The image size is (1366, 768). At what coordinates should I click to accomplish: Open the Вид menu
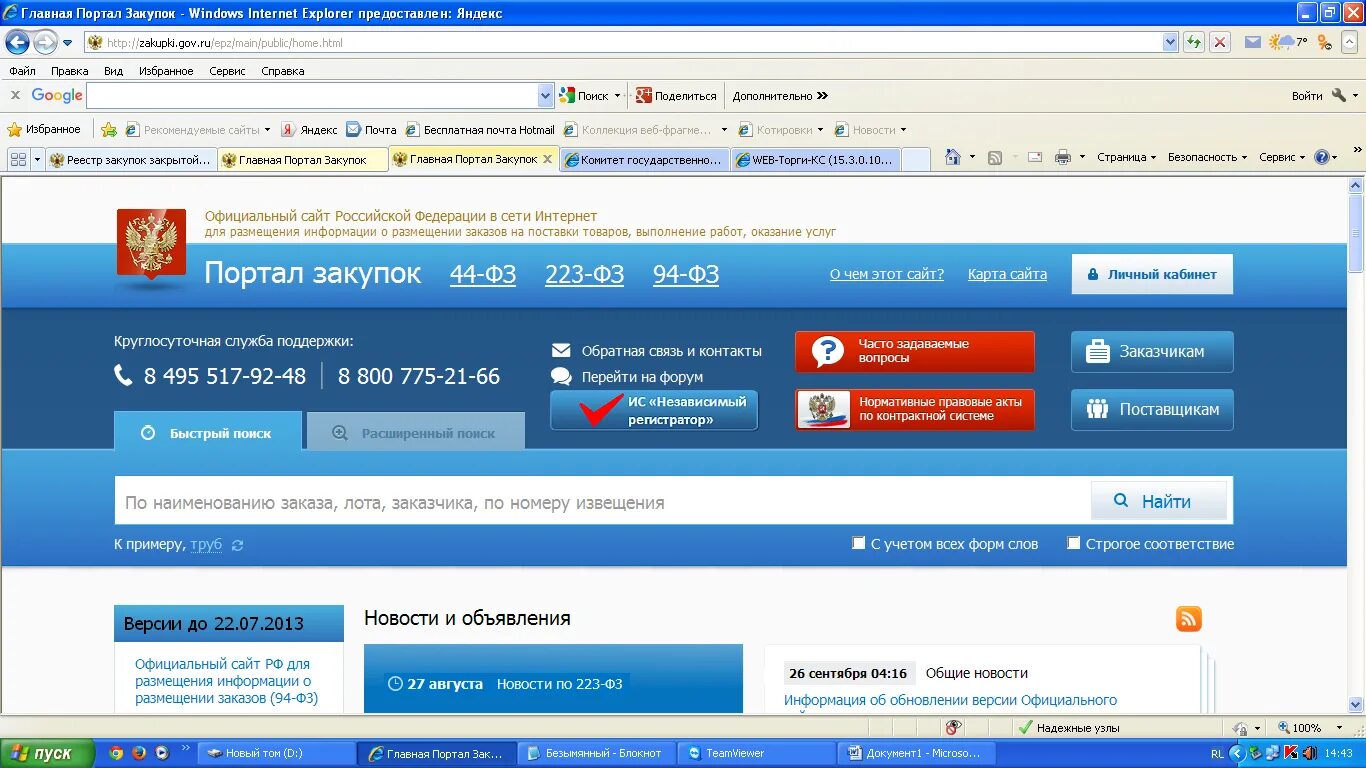click(x=113, y=71)
